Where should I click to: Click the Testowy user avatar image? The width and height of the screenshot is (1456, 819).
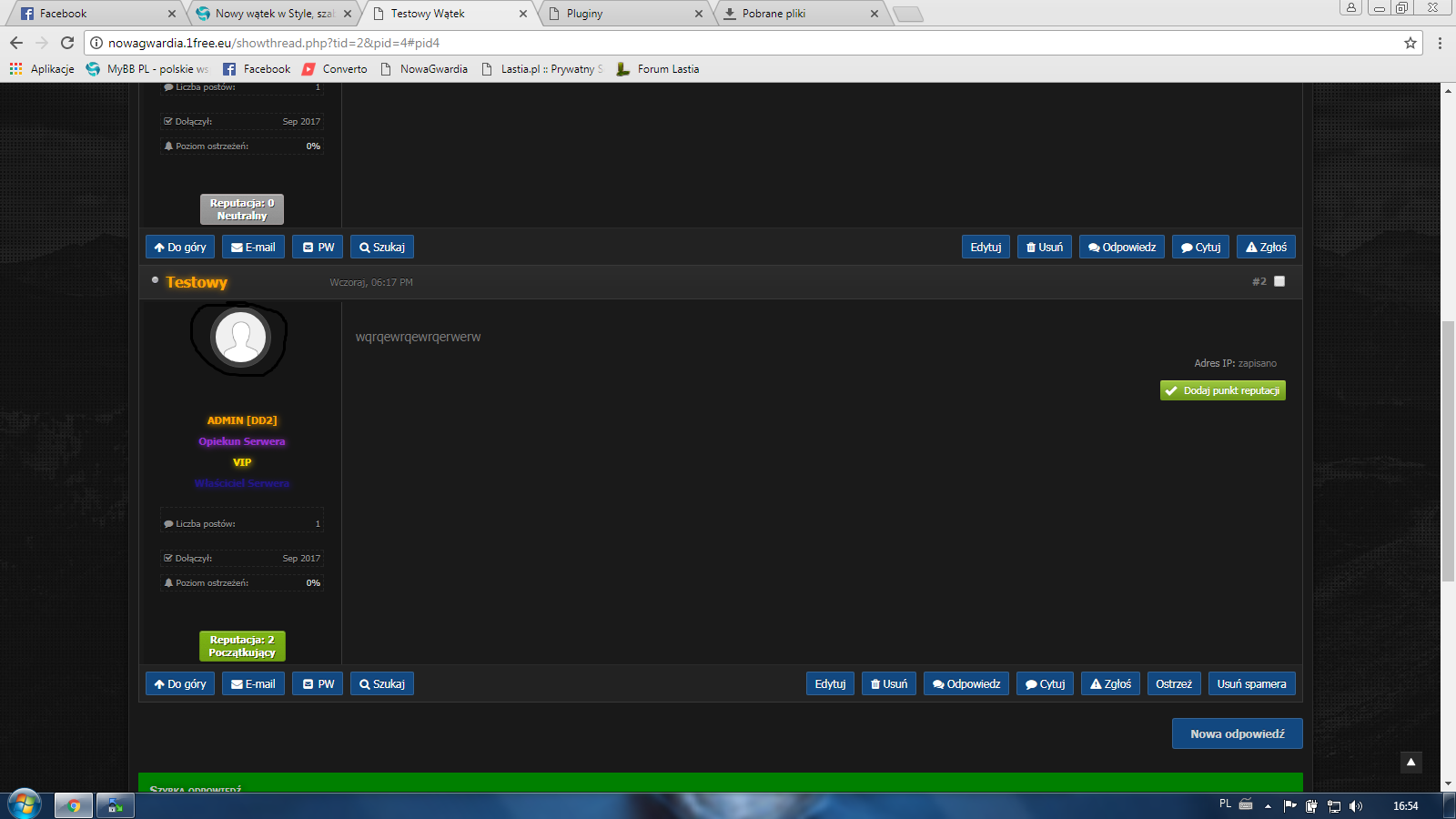pos(240,338)
